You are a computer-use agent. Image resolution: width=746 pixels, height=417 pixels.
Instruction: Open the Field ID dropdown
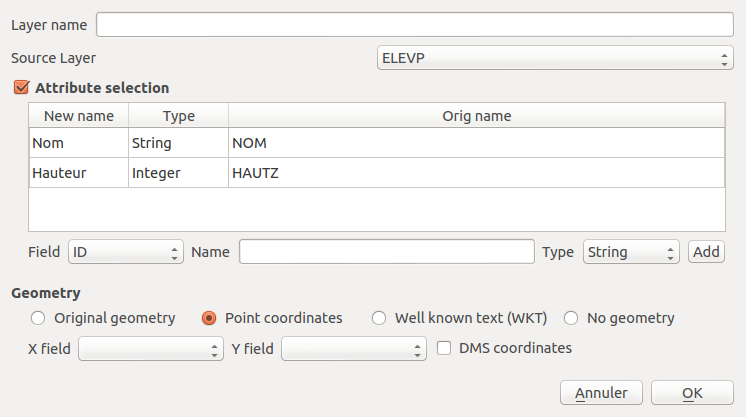tap(126, 252)
